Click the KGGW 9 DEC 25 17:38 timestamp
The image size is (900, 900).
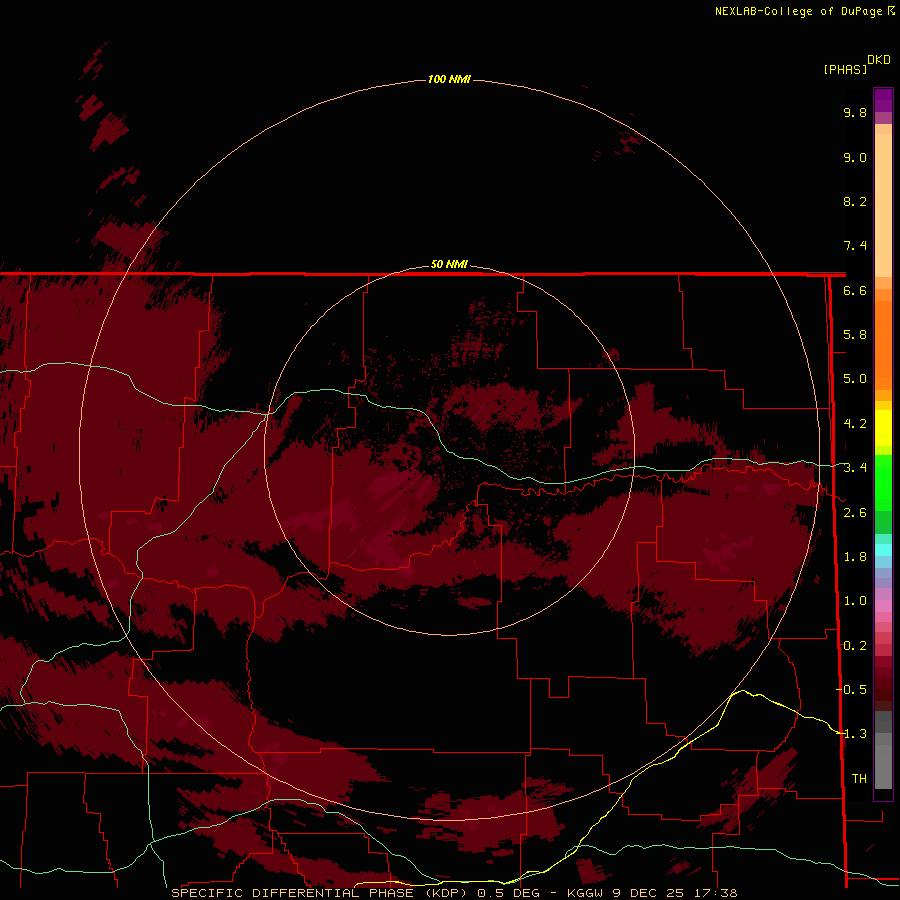pos(652,893)
